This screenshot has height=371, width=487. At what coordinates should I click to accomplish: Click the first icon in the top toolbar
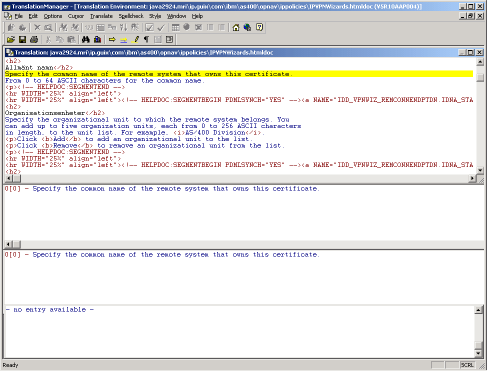coord(11,27)
